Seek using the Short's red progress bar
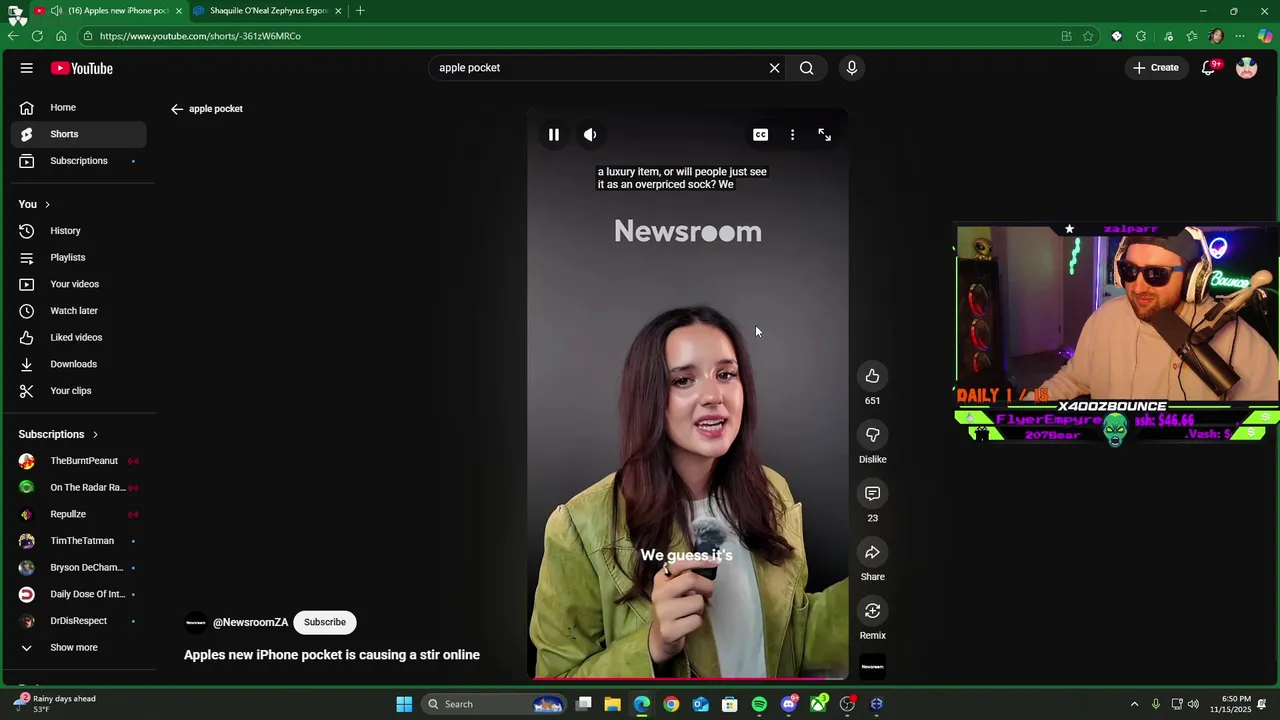The height and width of the screenshot is (720, 1280). (x=688, y=678)
